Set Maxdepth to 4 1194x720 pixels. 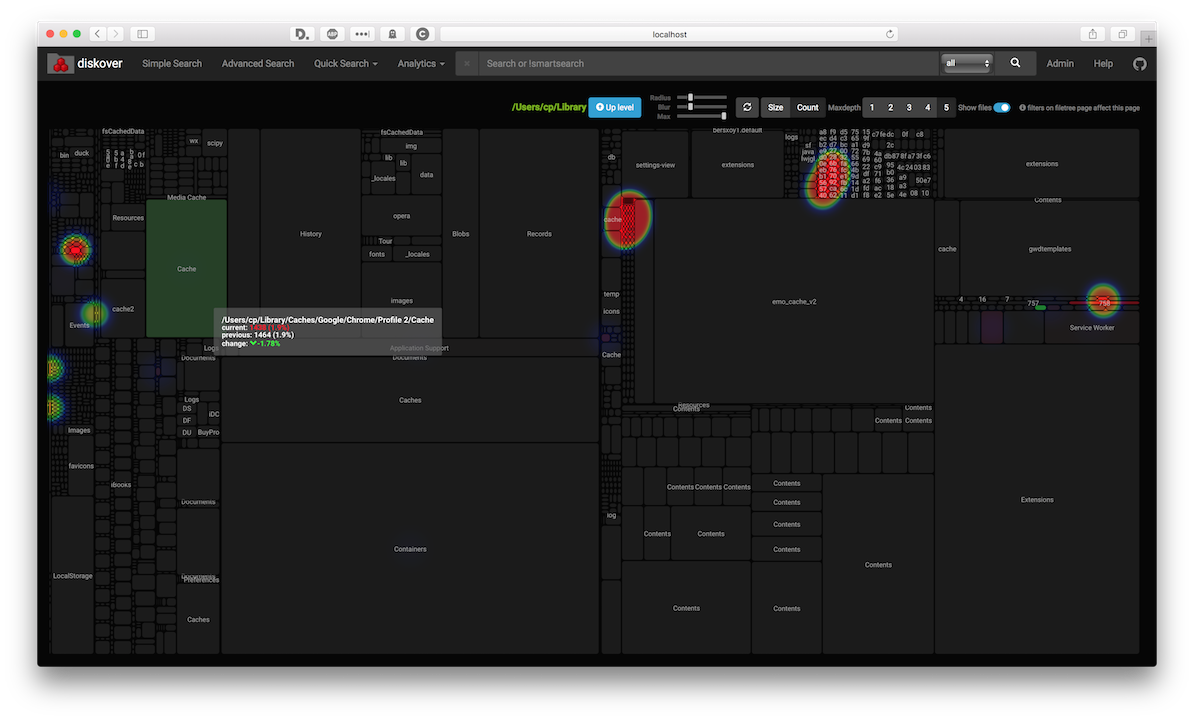(927, 107)
